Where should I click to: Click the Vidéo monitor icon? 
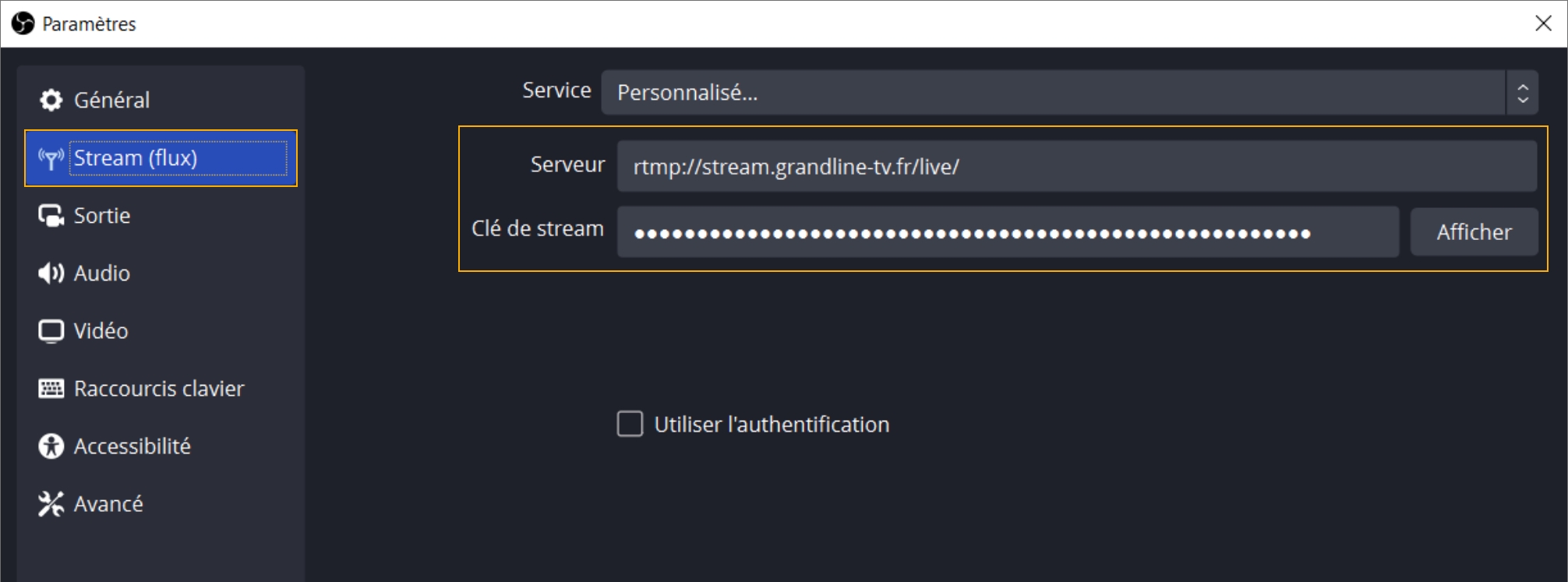pos(51,331)
